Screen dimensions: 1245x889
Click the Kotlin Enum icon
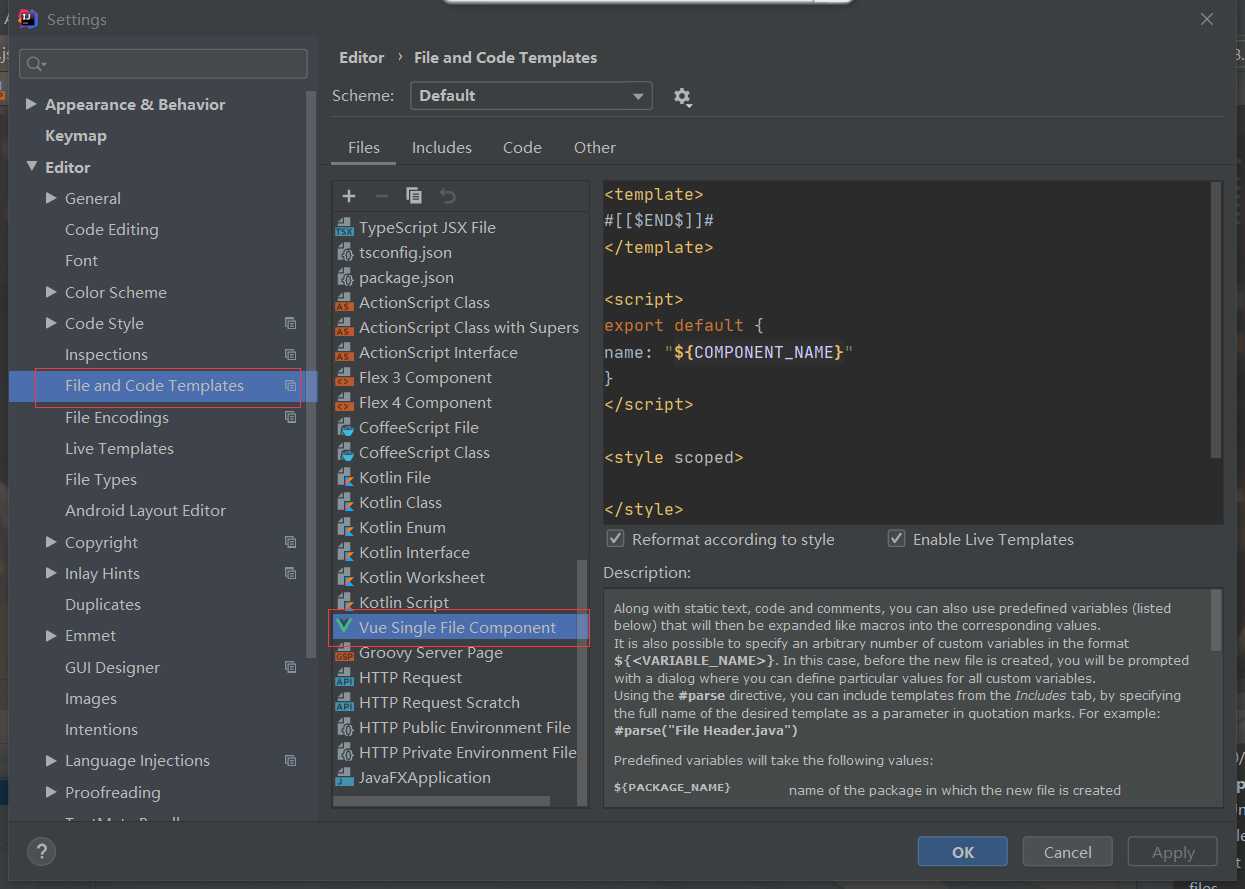(x=344, y=527)
